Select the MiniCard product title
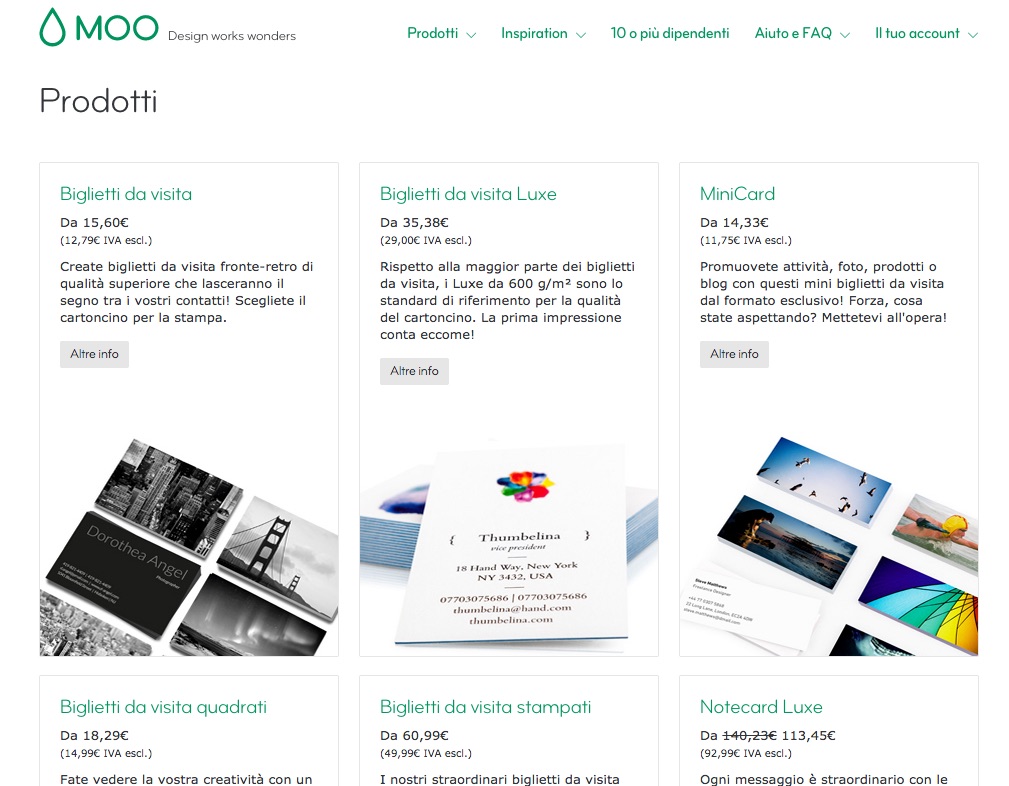The height and width of the screenshot is (786, 1009). coord(737,194)
